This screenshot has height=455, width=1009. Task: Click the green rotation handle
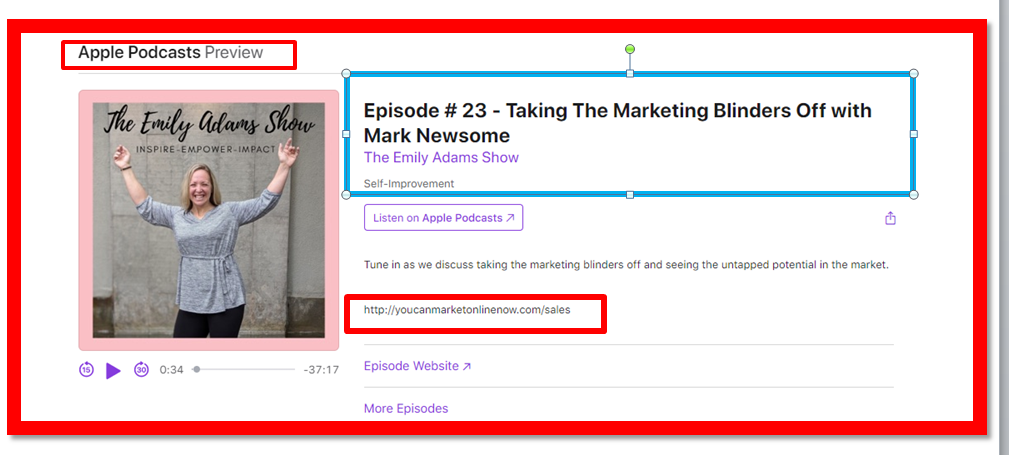pos(629,49)
